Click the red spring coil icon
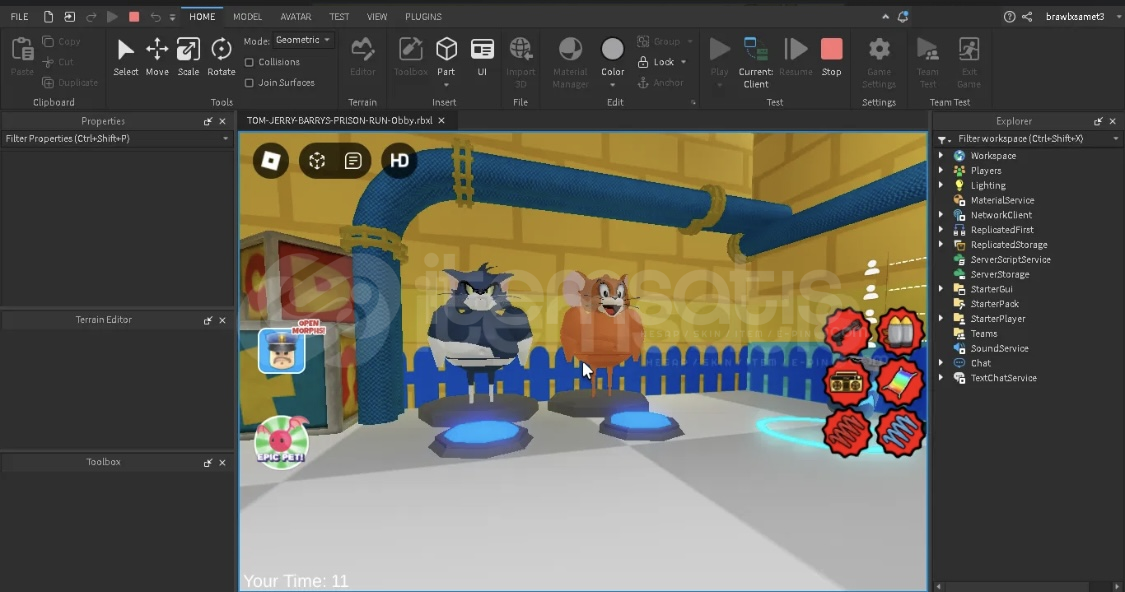The image size is (1125, 592). click(847, 433)
